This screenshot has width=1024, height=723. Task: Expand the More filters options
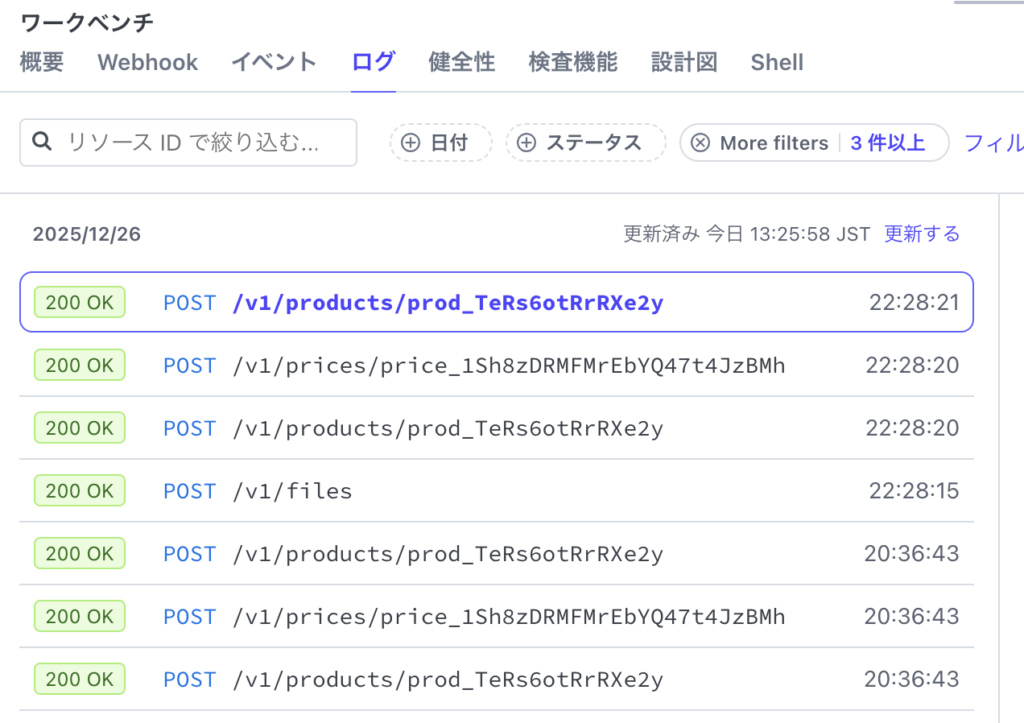point(773,142)
